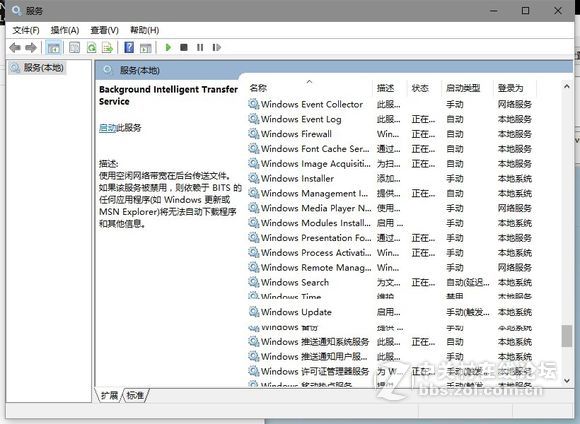This screenshot has height=424, width=580.
Task: Open the Help question-mark toolbar icon
Action: pyautogui.click(x=129, y=47)
